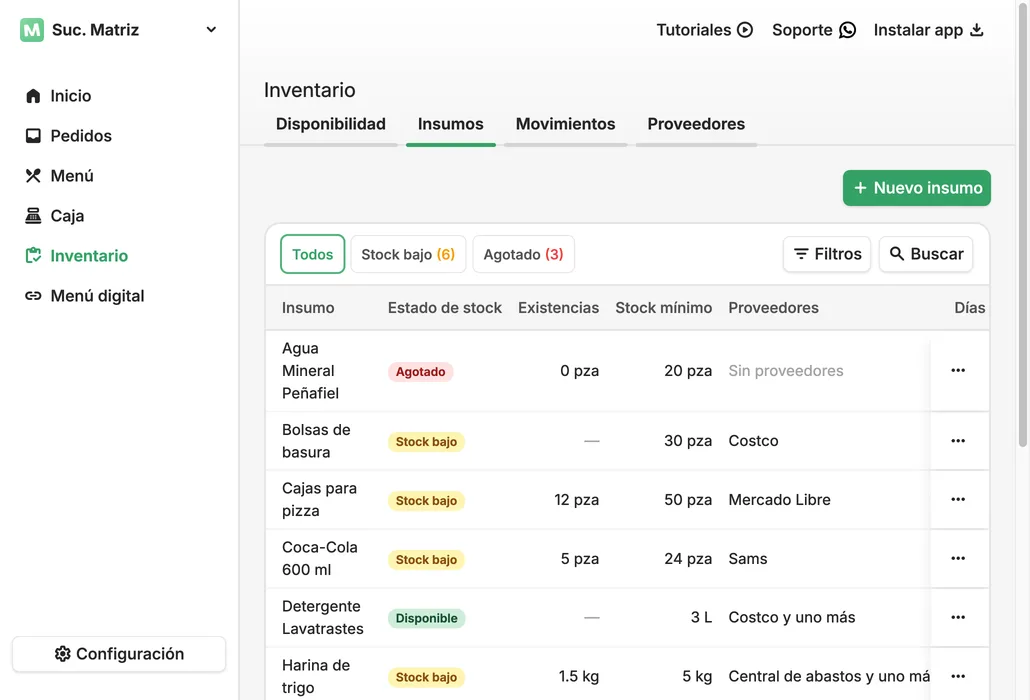The image size is (1030, 700).
Task: Open options menu for Agua Mineral Peñafiel
Action: tap(958, 370)
